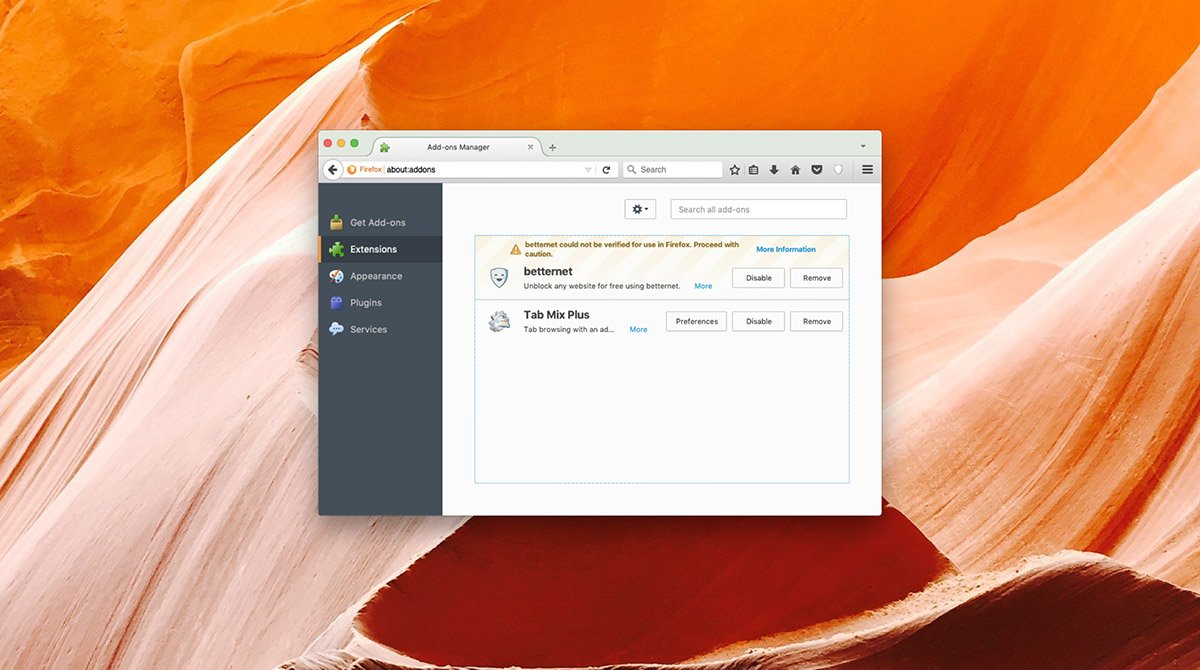Open the Downloads arrow icon
This screenshot has height=670, width=1200.
[774, 170]
